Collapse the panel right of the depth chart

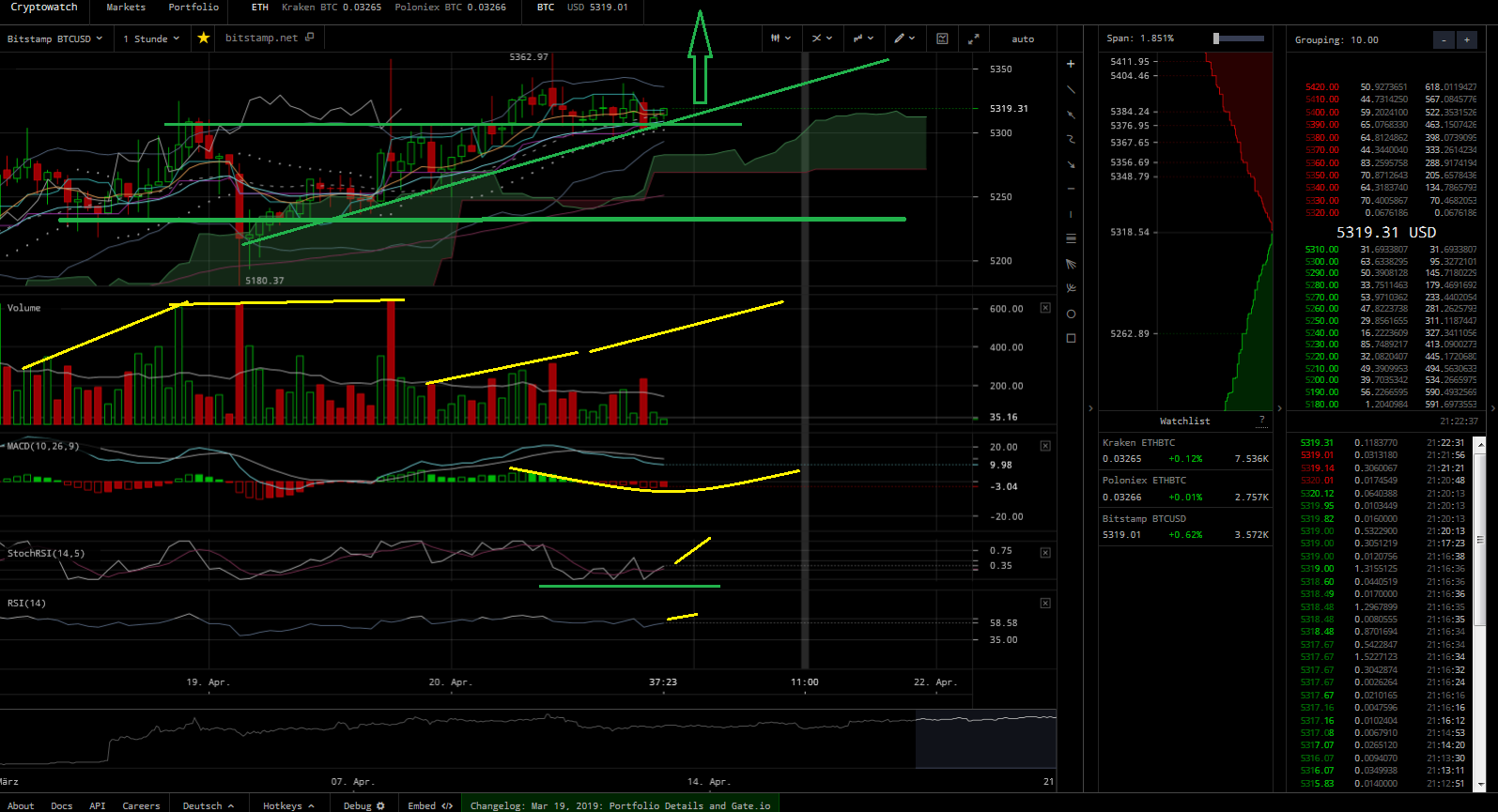click(1279, 408)
